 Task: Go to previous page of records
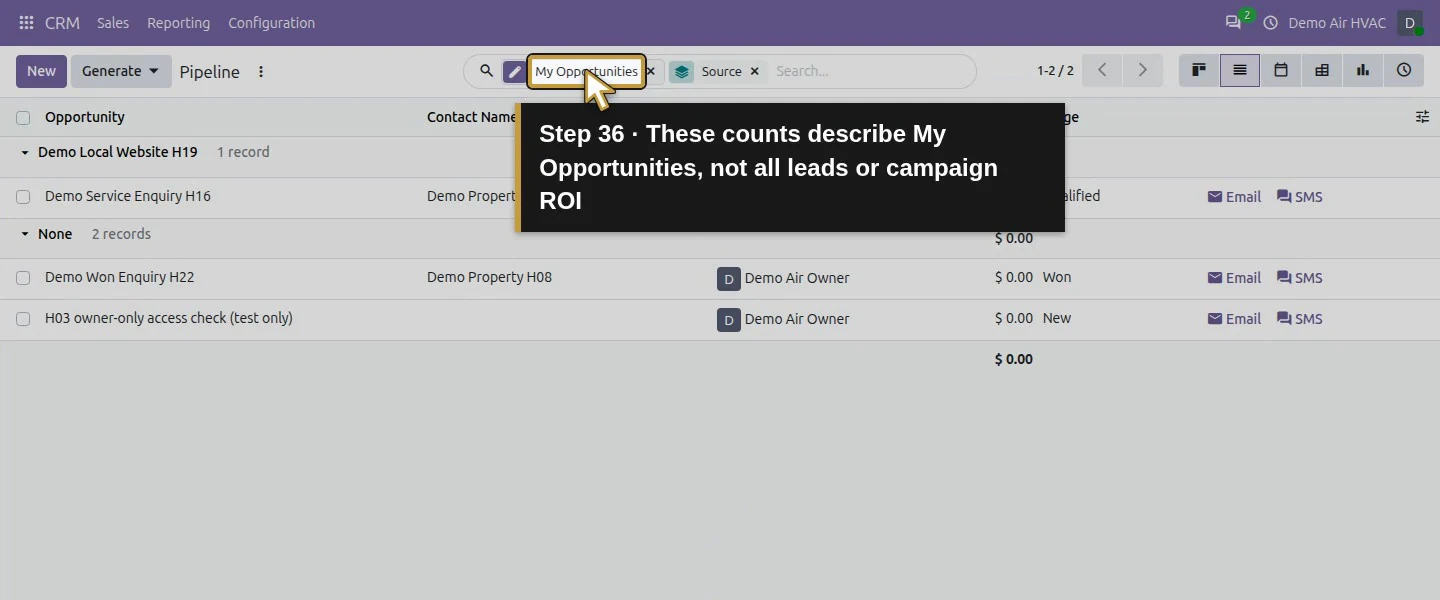[x=1102, y=70]
